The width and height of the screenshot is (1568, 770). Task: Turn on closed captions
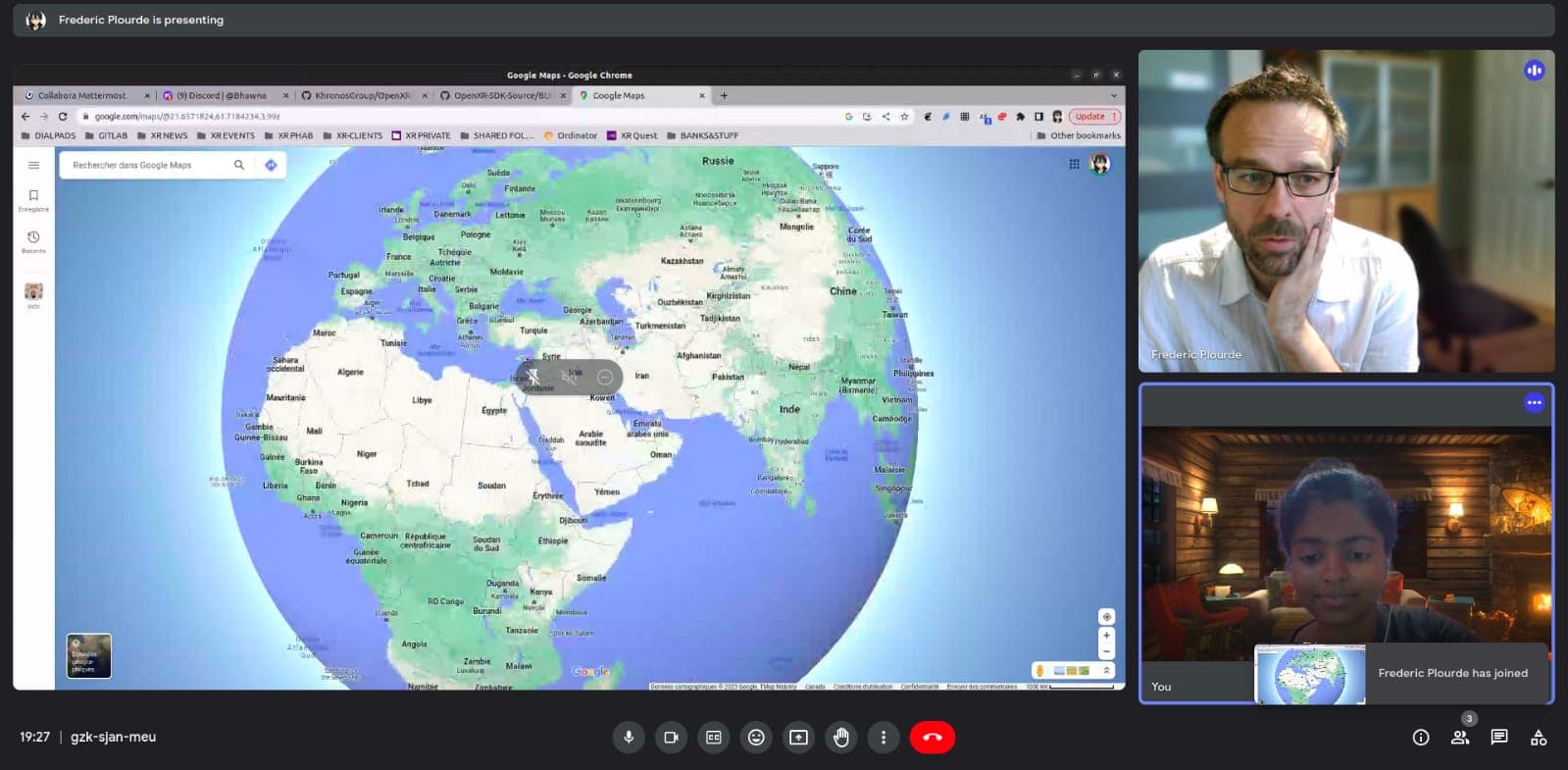coord(714,737)
